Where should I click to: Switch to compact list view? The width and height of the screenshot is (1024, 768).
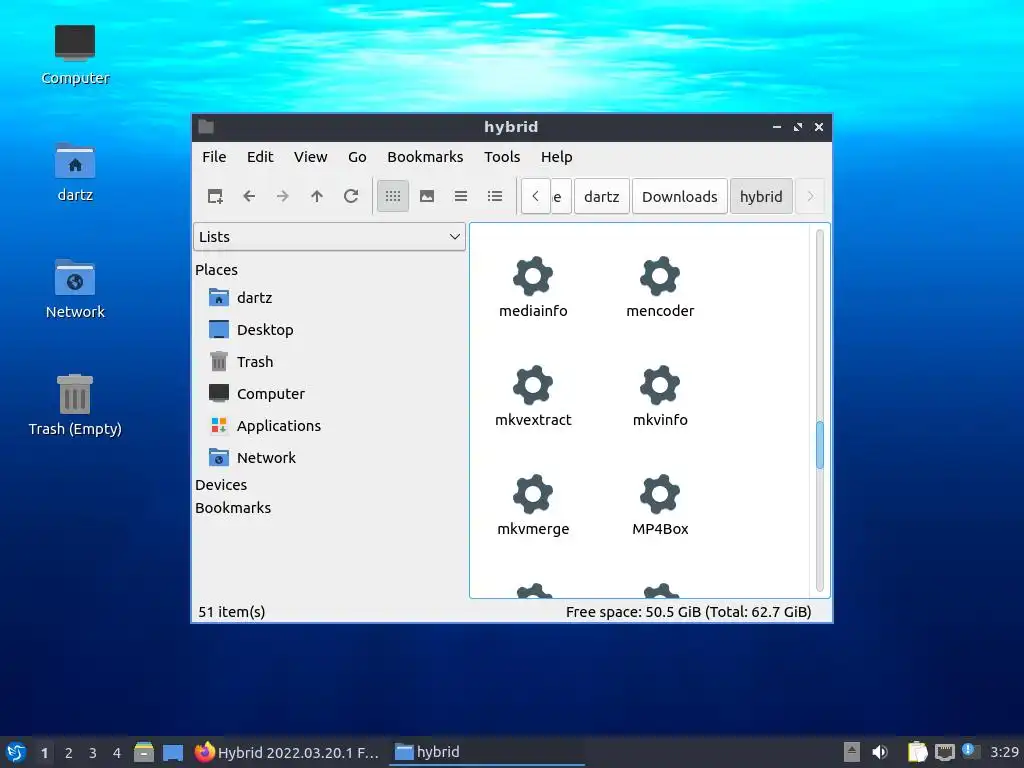click(461, 196)
